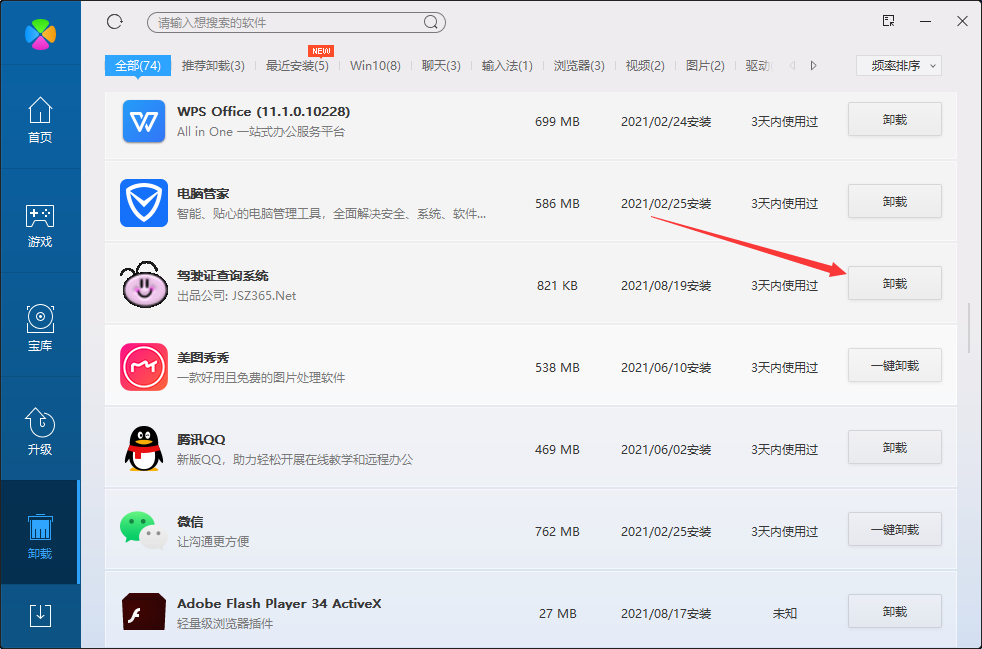The height and width of the screenshot is (649, 982).
Task: Click the vertical scrollbar thumb
Action: [969, 328]
